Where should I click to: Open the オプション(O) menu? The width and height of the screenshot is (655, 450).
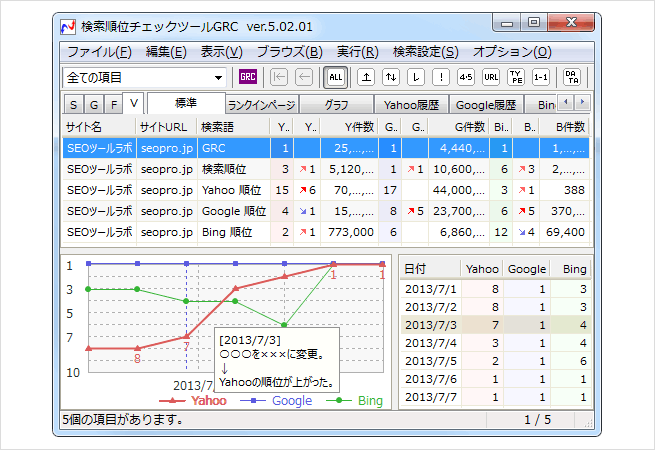pyautogui.click(x=512, y=52)
